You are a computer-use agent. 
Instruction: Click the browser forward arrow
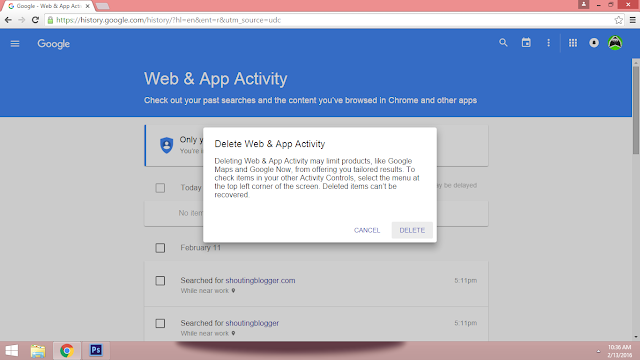[x=22, y=20]
